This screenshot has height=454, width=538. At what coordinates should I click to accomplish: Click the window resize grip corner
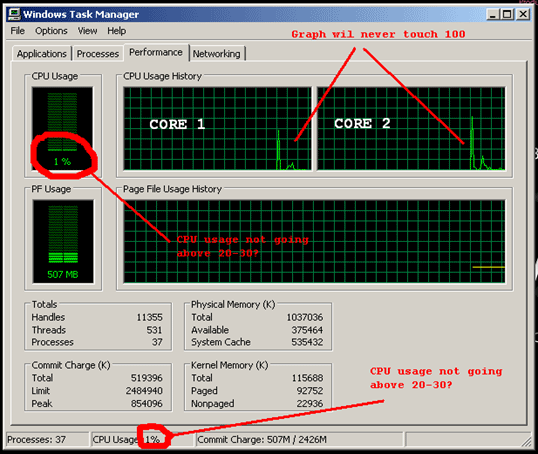tap(526, 442)
